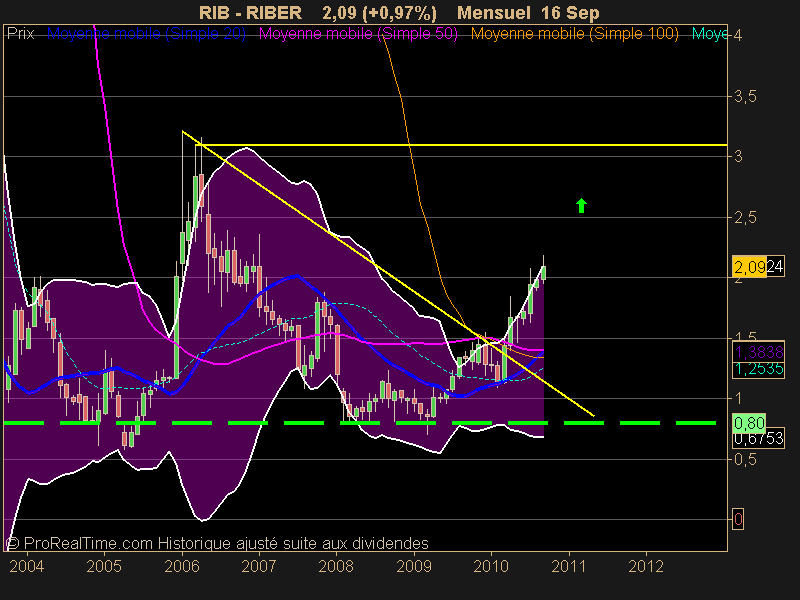800x600 pixels.
Task: Click the "3" price axis label
Action: pyautogui.click(x=738, y=157)
